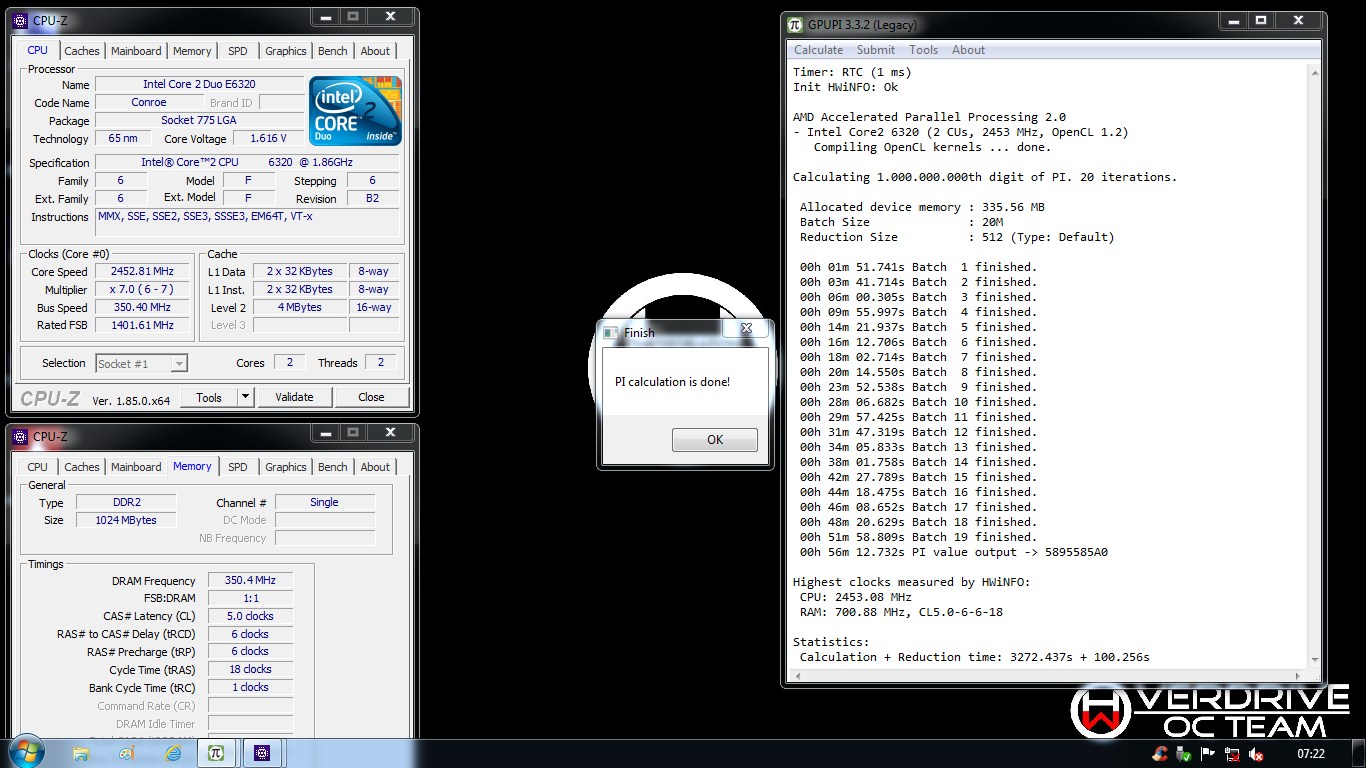
Task: Open the Tools menu in GPUPI
Action: [923, 50]
